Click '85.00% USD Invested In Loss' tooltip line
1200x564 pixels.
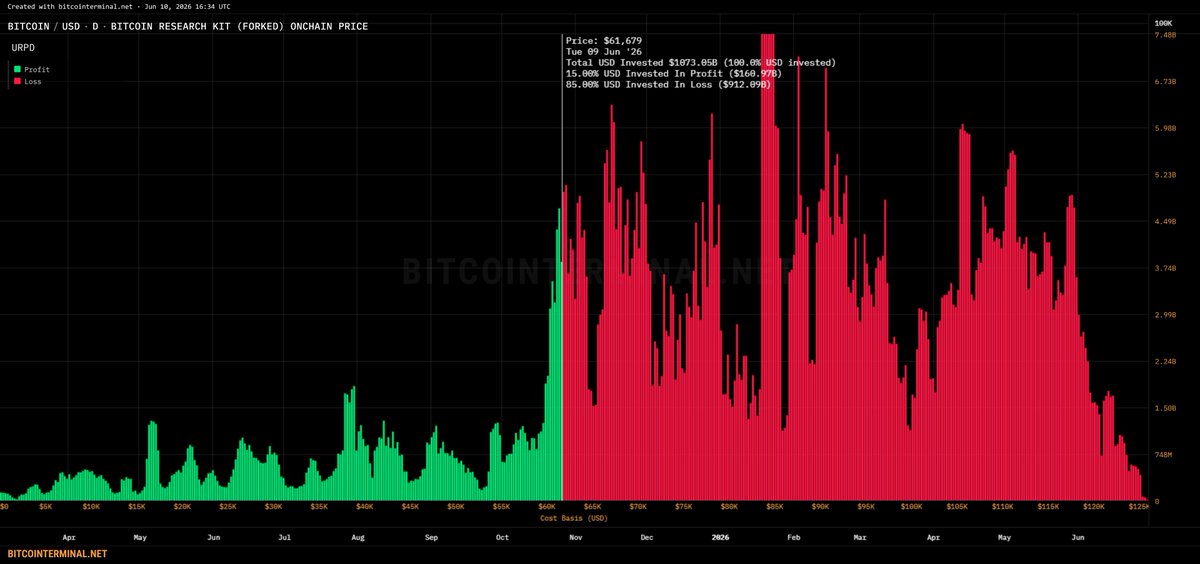coord(668,84)
